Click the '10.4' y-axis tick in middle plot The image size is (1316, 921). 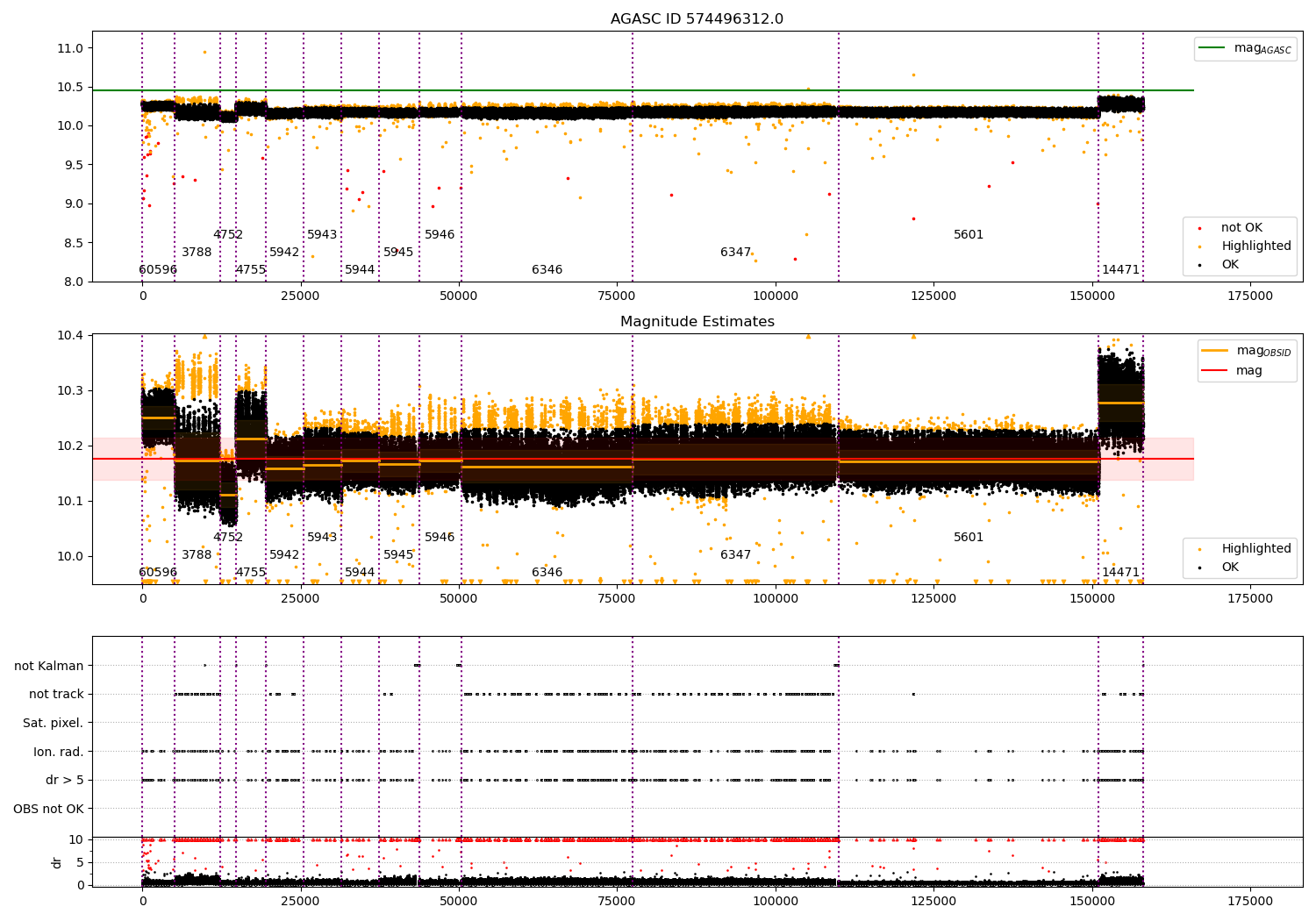coord(70,335)
